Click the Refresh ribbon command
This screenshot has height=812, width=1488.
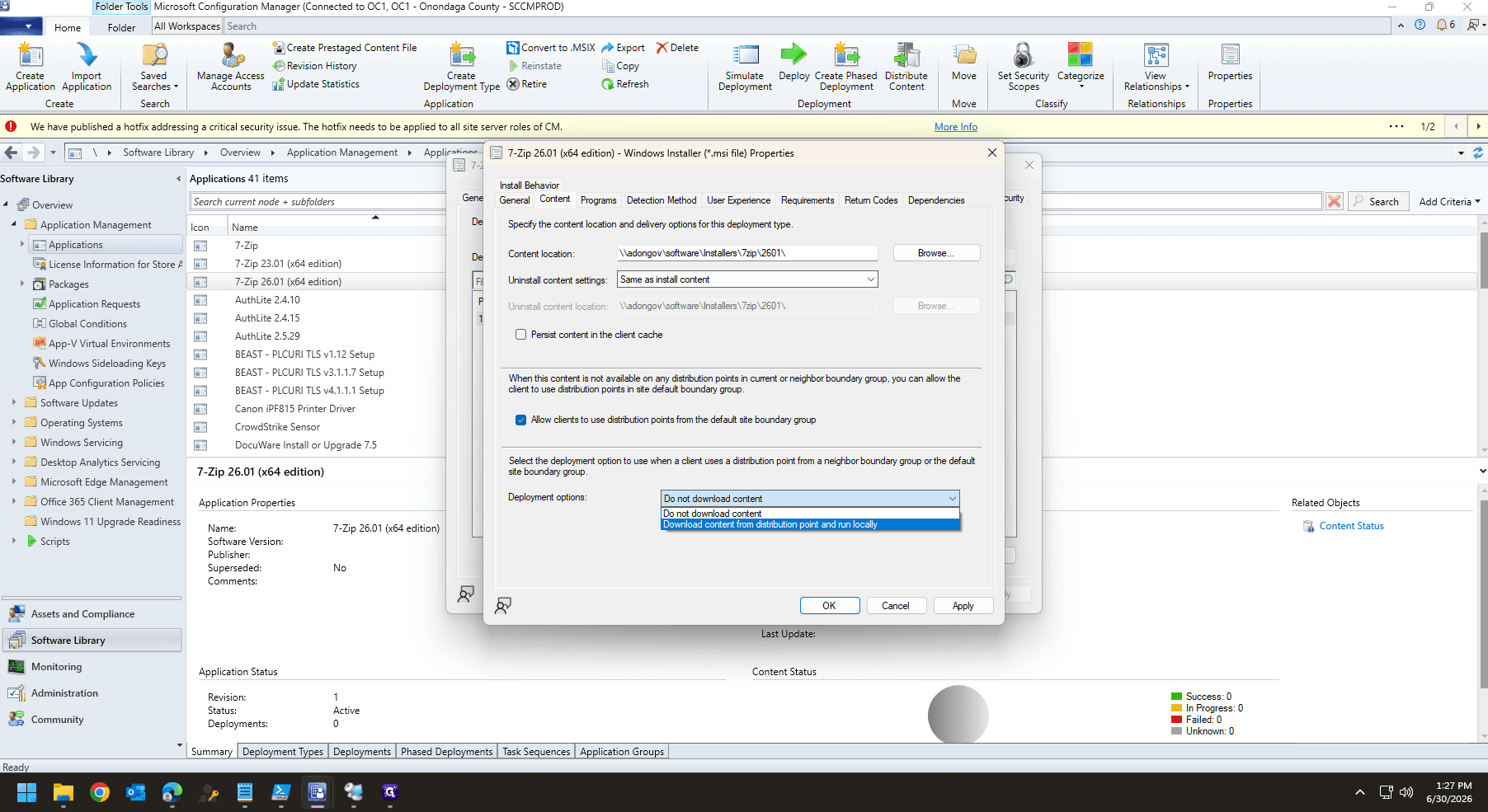click(625, 84)
